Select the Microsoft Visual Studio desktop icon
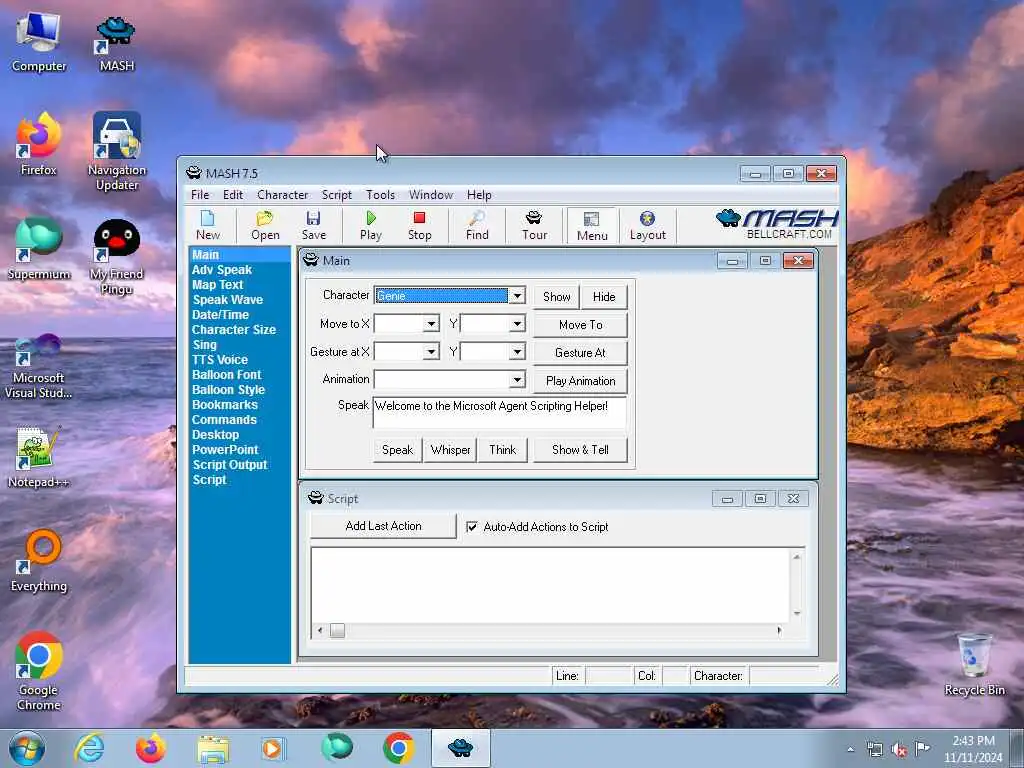 coord(39,367)
